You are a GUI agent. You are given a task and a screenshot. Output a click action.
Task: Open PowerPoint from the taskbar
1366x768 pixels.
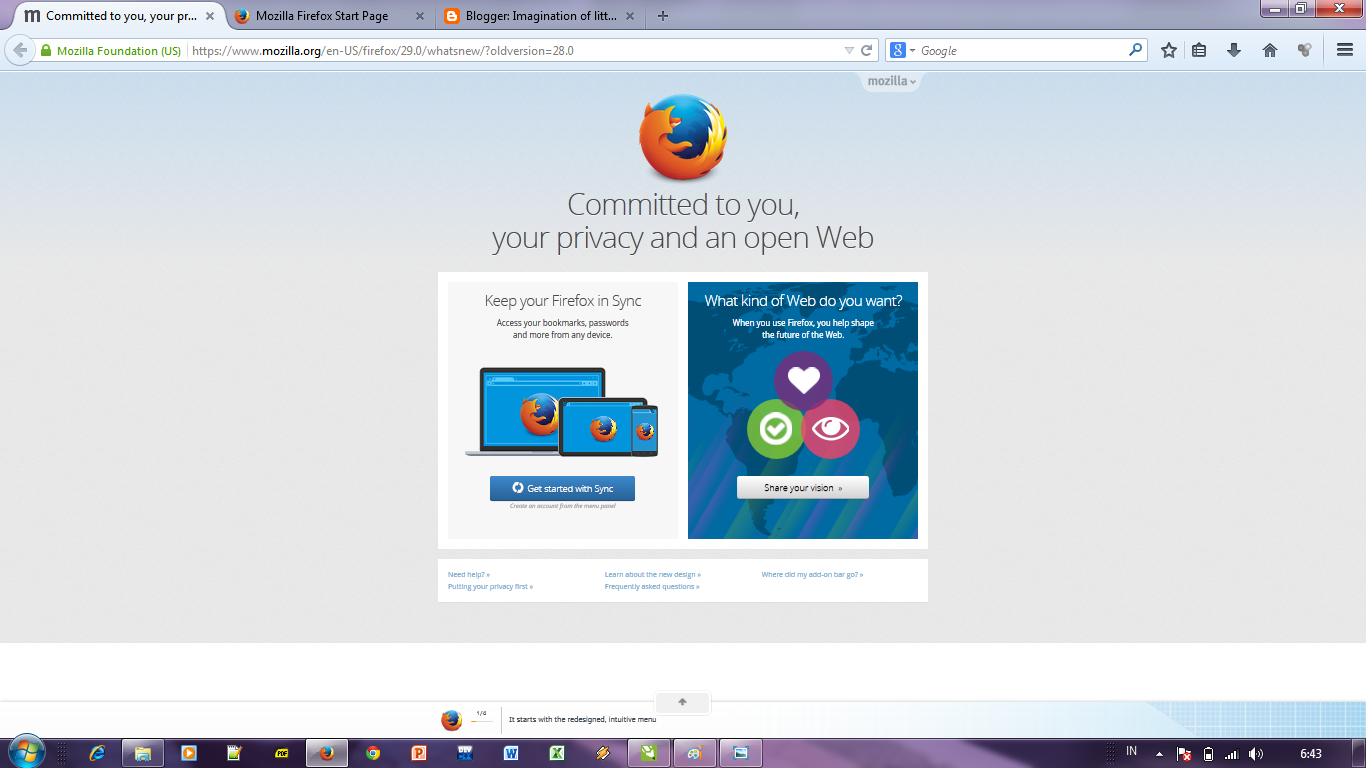tap(419, 753)
